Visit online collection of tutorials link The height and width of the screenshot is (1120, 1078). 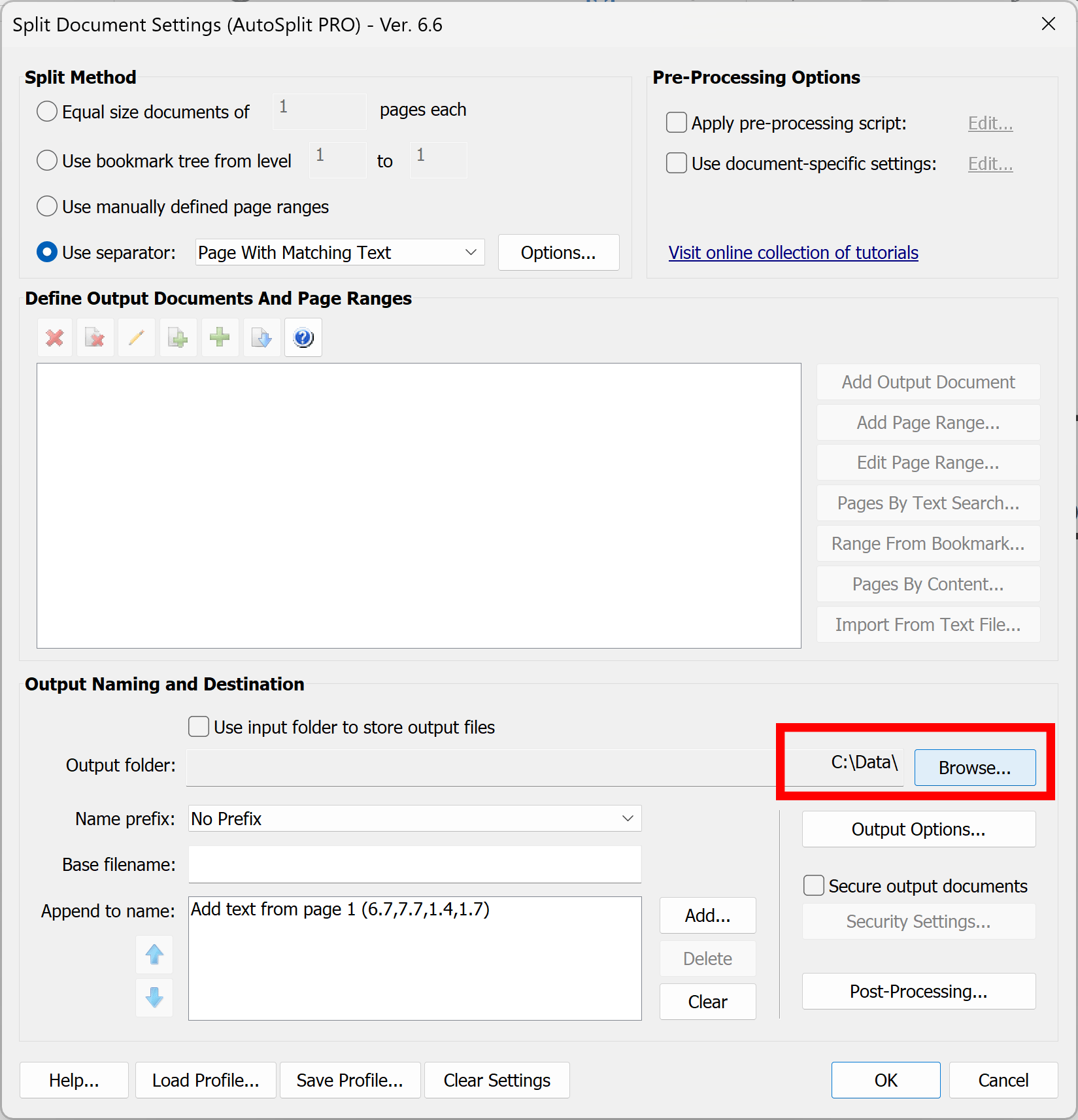793,252
